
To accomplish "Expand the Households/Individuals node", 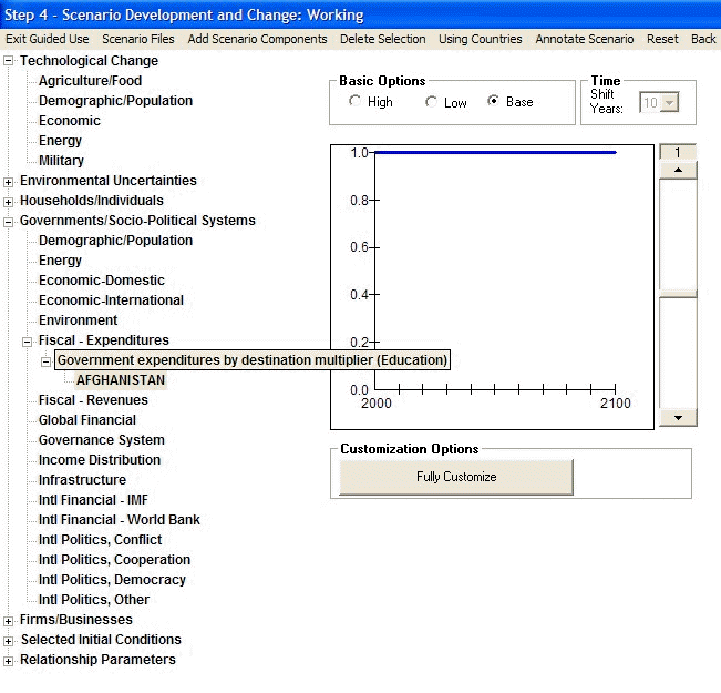I will [9, 201].
